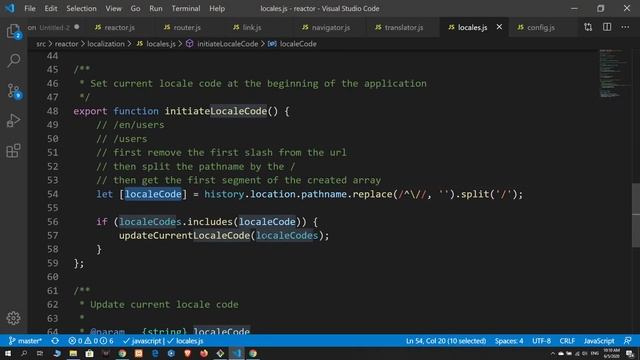Open the Go menu

[x=136, y=8]
